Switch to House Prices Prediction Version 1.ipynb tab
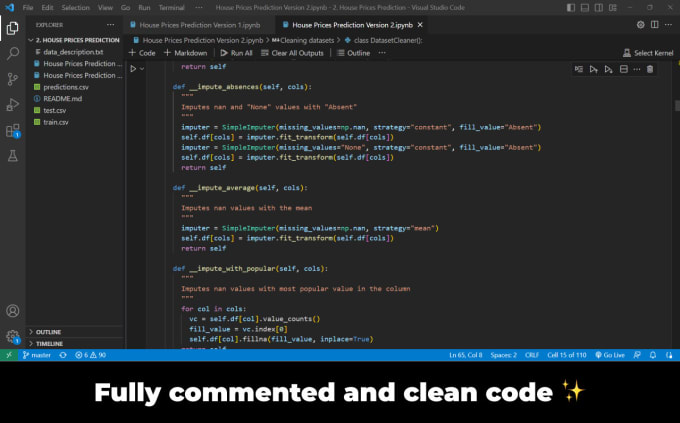Image resolution: width=680 pixels, height=423 pixels. pos(199,25)
